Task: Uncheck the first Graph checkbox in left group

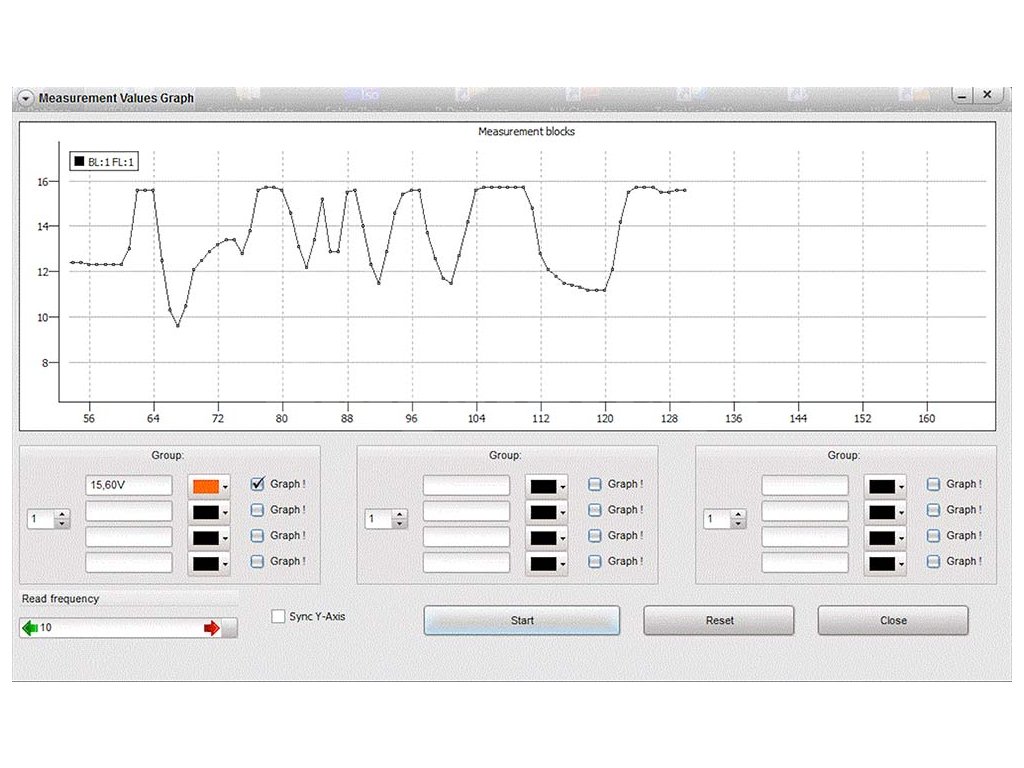Action: 257,484
